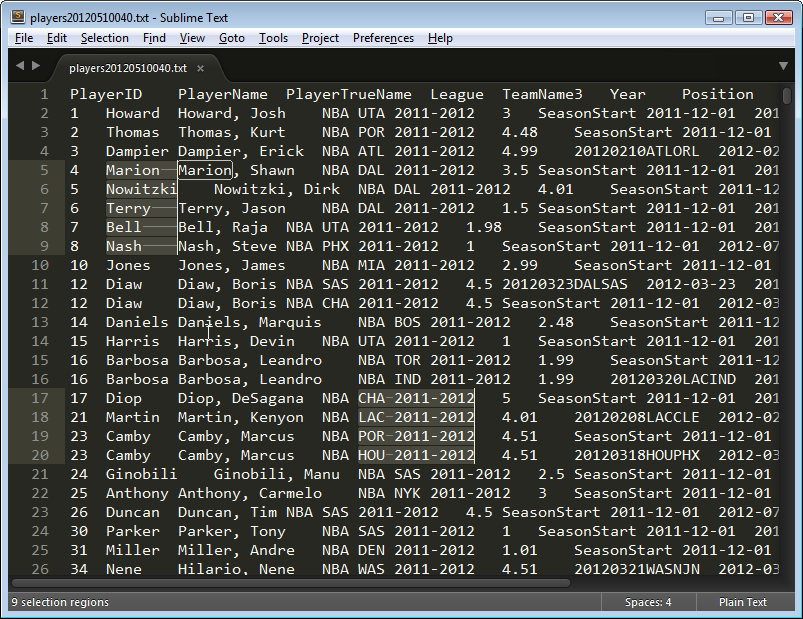
Task: Open the Selection menu
Action: point(105,38)
